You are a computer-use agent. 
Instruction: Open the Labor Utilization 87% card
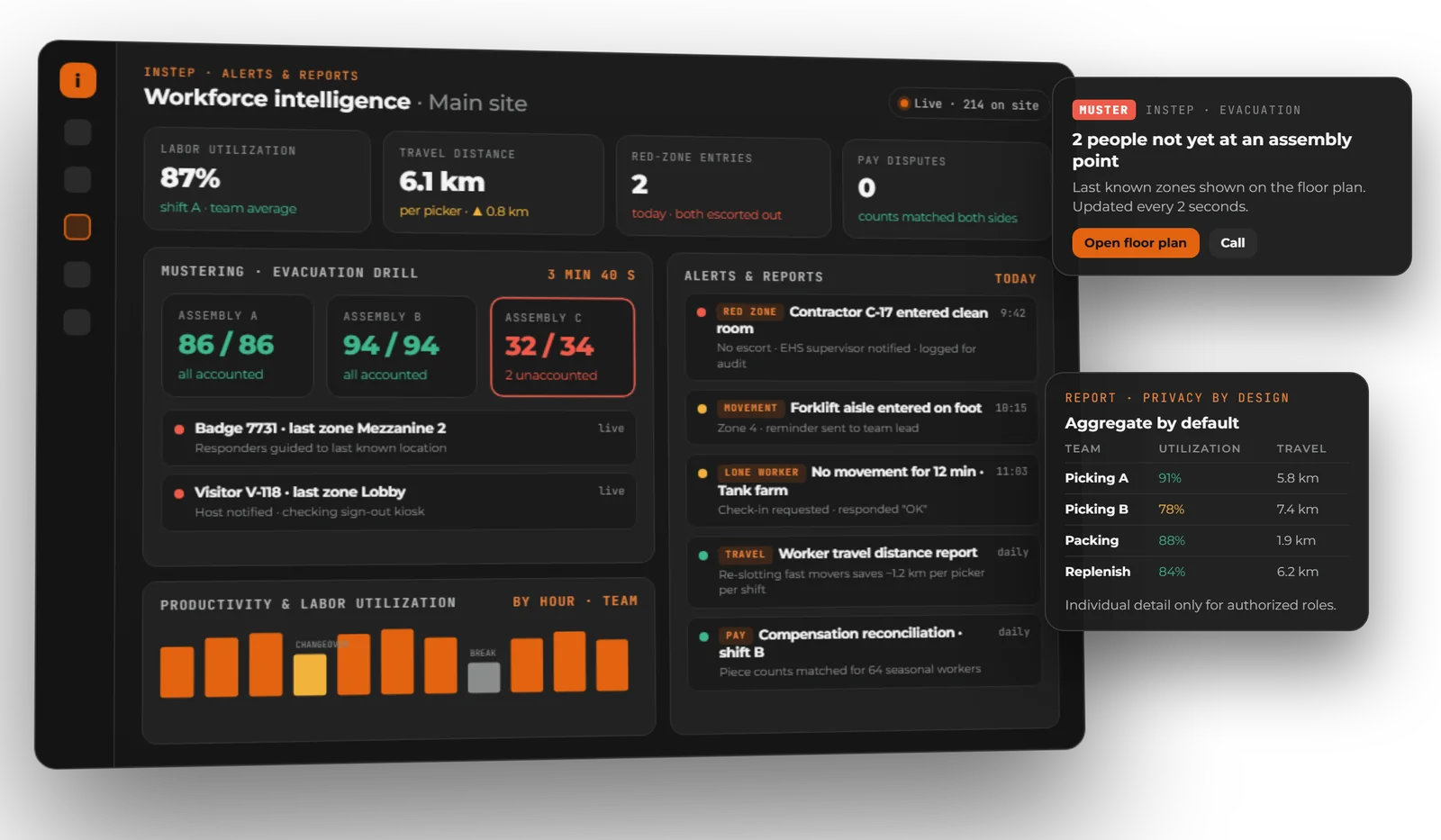tap(258, 180)
